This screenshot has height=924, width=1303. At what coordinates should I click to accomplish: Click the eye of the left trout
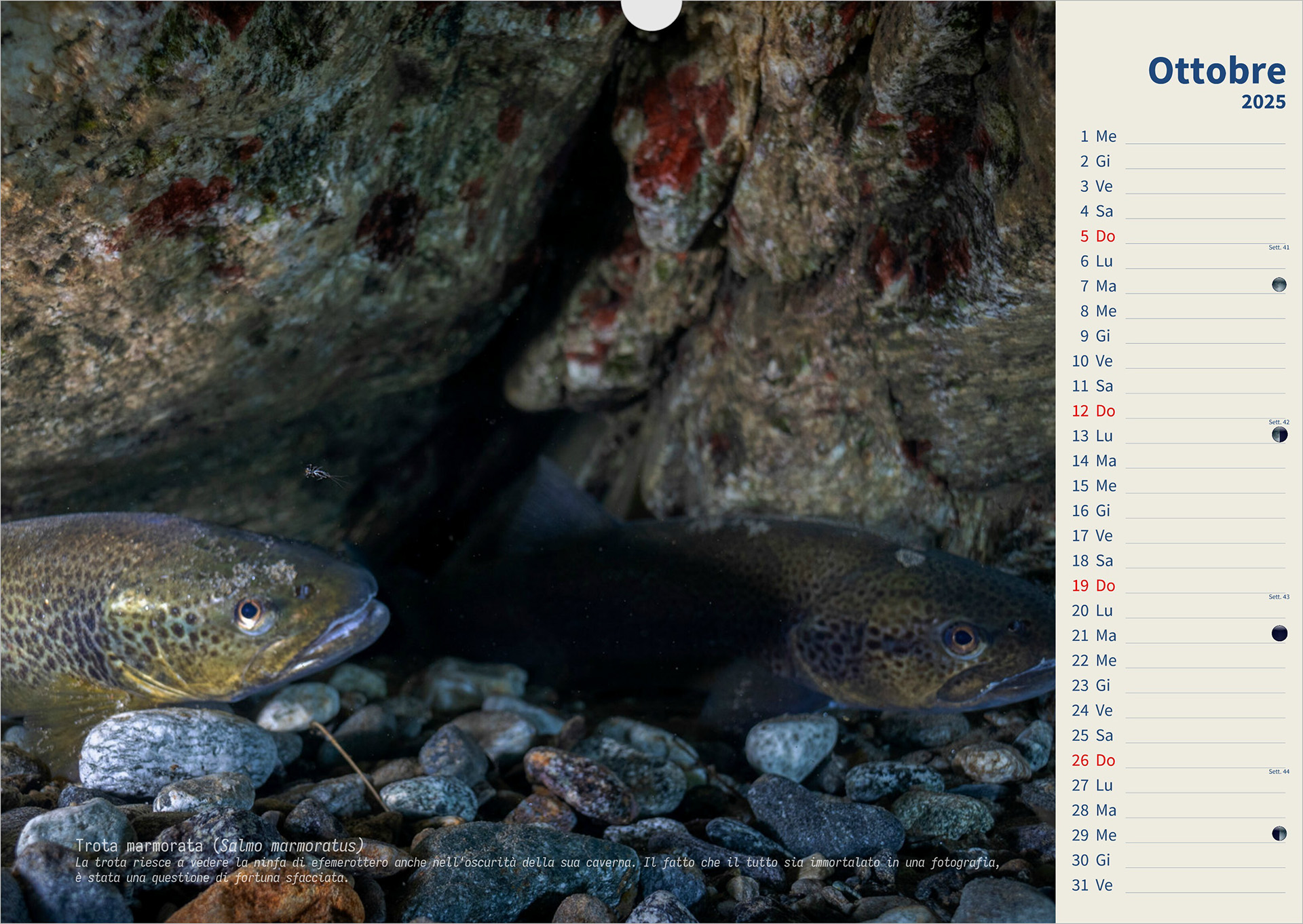tap(249, 613)
